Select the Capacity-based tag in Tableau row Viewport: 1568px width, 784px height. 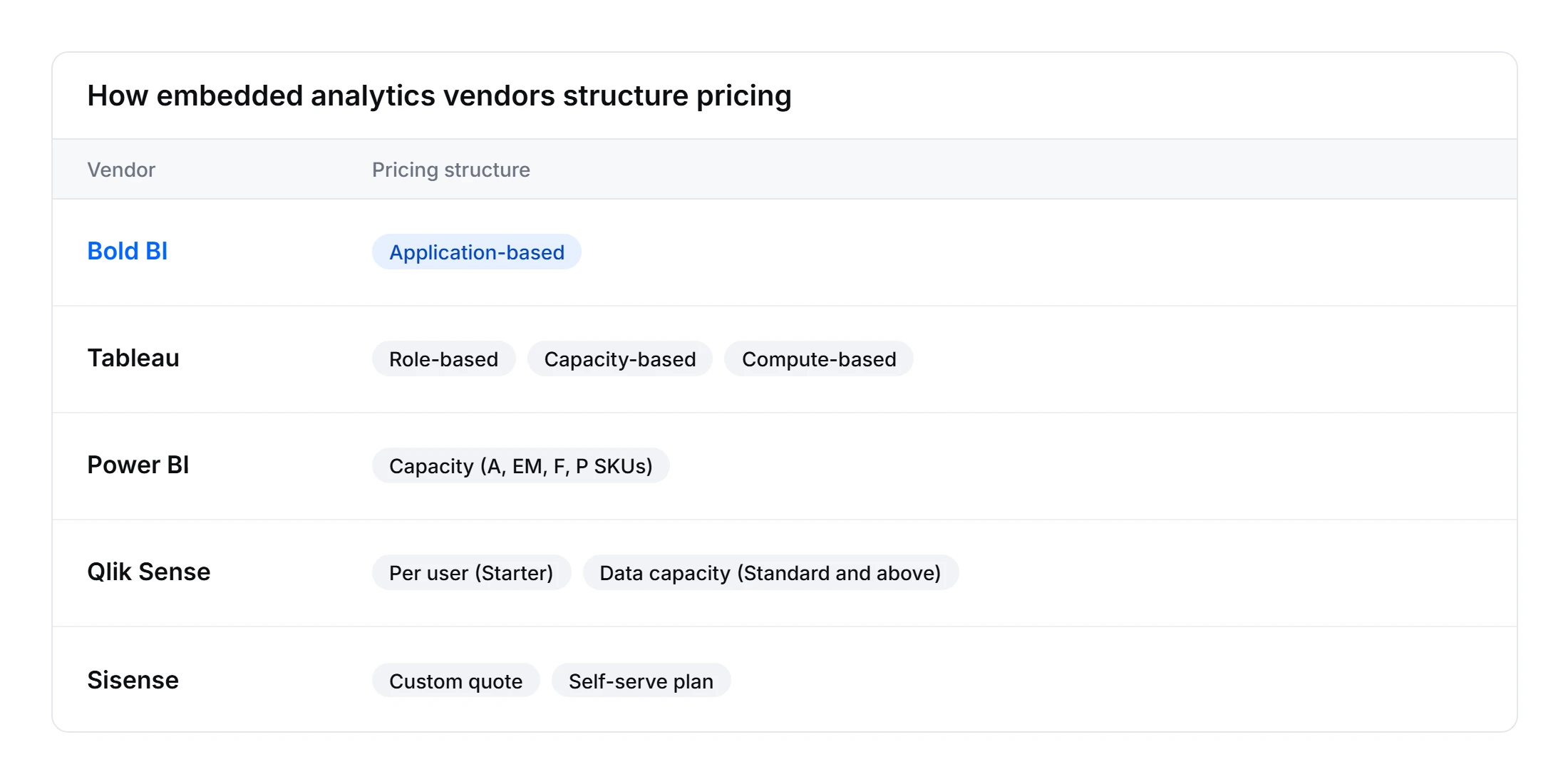coord(620,359)
